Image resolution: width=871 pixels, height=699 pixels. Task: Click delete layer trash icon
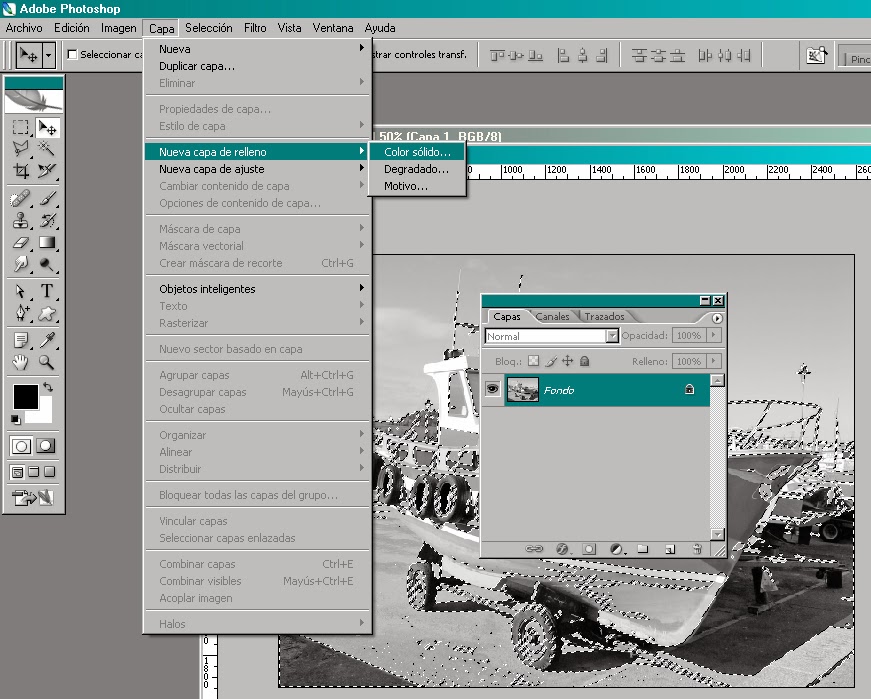coord(697,549)
